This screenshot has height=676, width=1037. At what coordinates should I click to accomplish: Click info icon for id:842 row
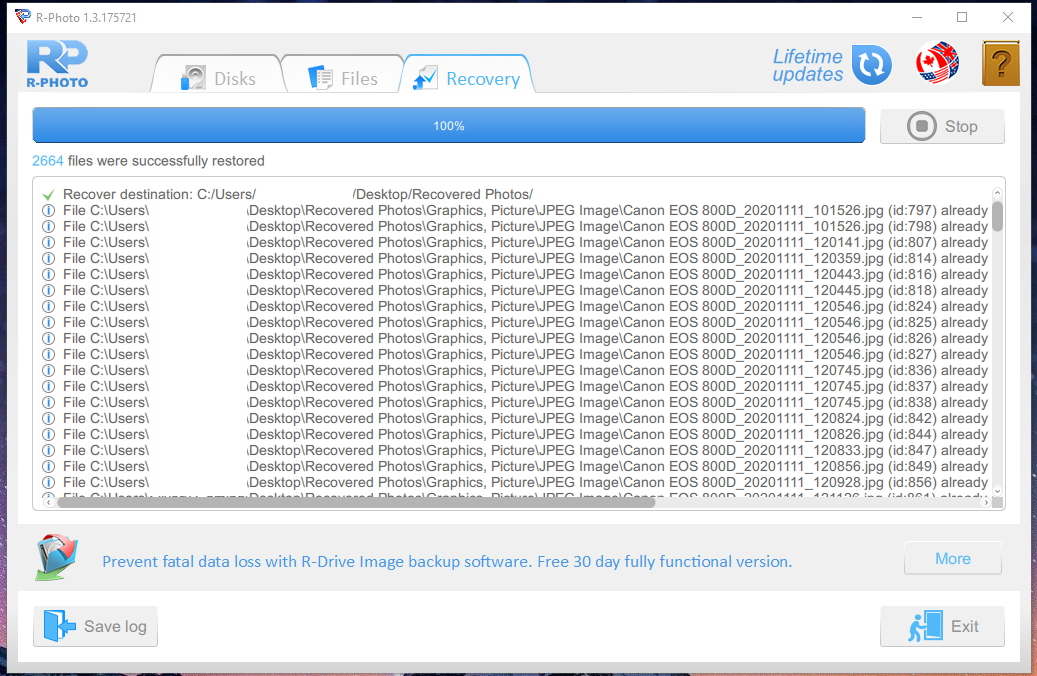tap(48, 419)
